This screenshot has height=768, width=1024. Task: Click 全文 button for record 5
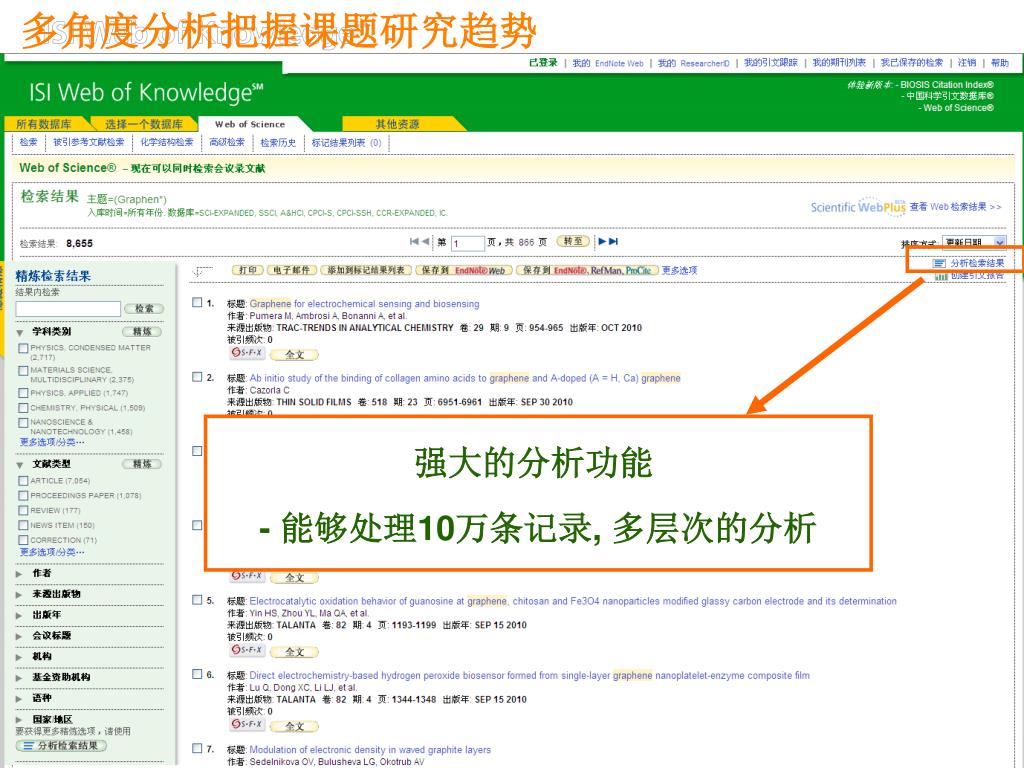coord(295,652)
